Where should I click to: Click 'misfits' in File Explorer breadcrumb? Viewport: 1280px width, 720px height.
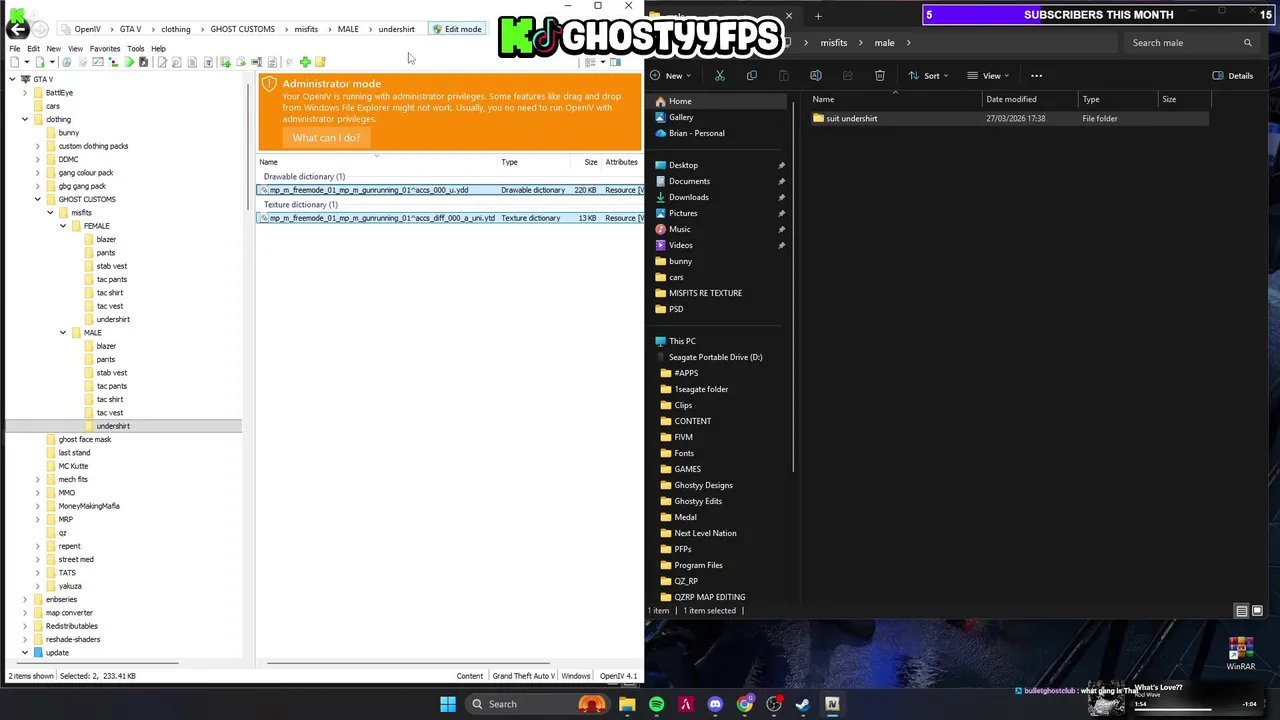[x=833, y=43]
